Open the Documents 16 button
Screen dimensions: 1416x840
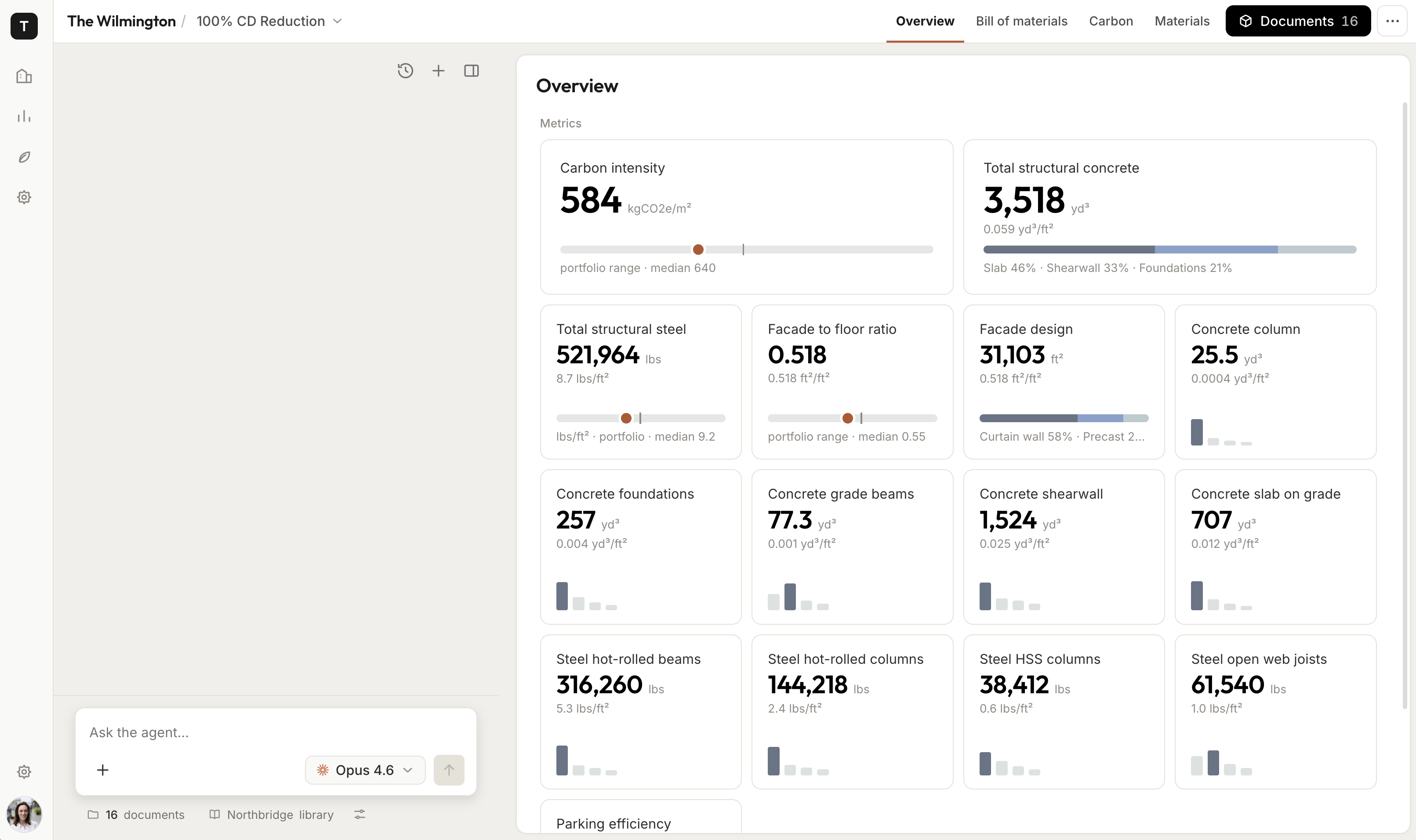[x=1298, y=21]
